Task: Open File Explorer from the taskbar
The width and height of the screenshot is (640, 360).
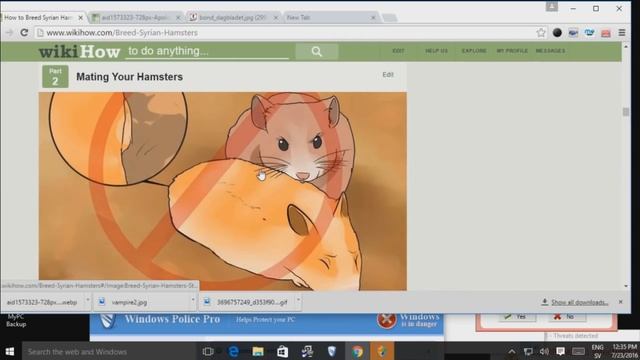Action: click(x=258, y=351)
